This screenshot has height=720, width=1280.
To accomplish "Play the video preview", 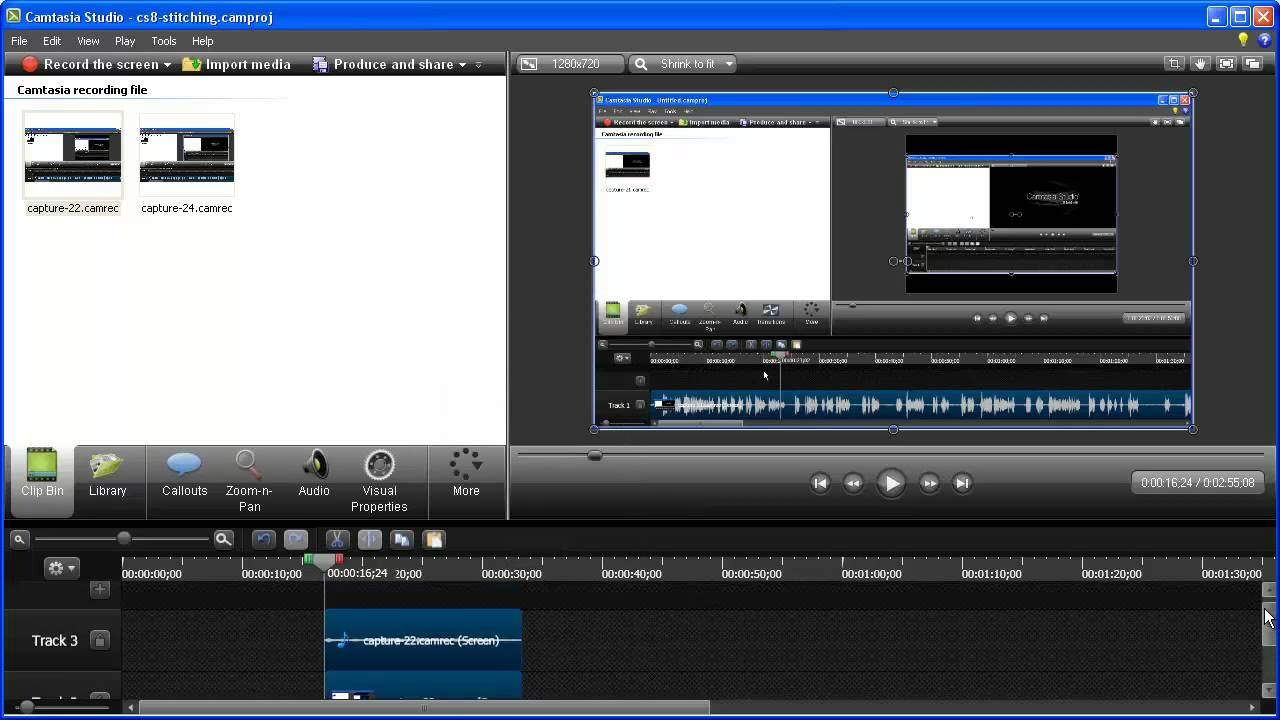I will (891, 483).
